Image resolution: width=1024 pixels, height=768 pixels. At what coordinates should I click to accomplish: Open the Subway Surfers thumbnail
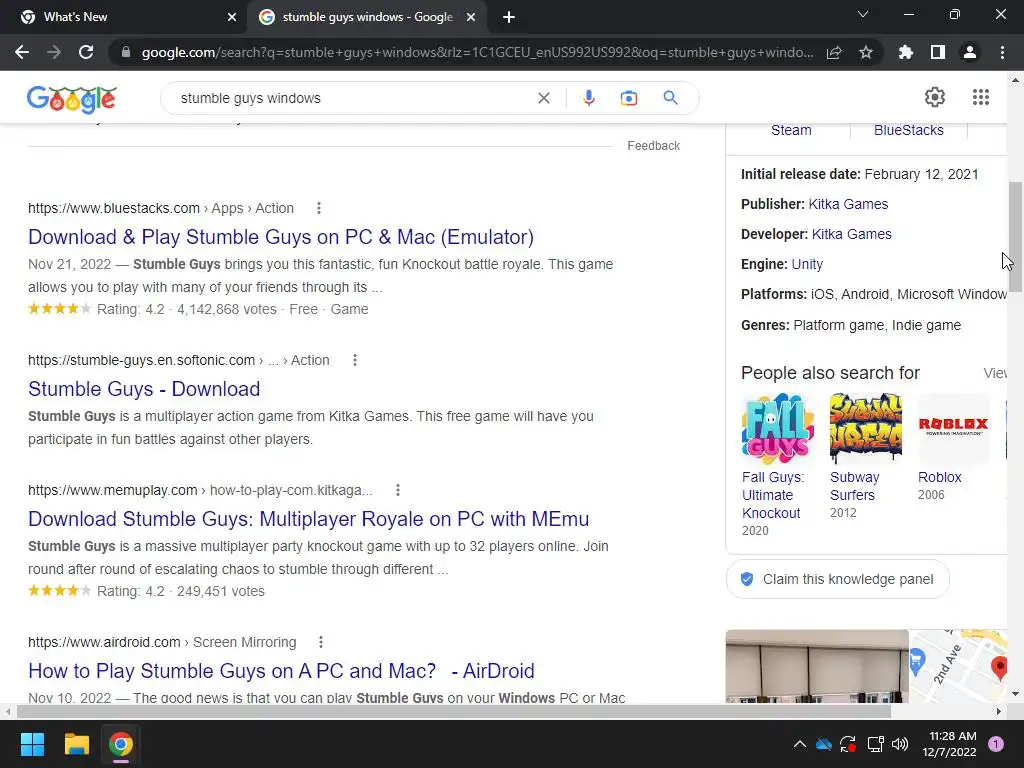pos(865,428)
